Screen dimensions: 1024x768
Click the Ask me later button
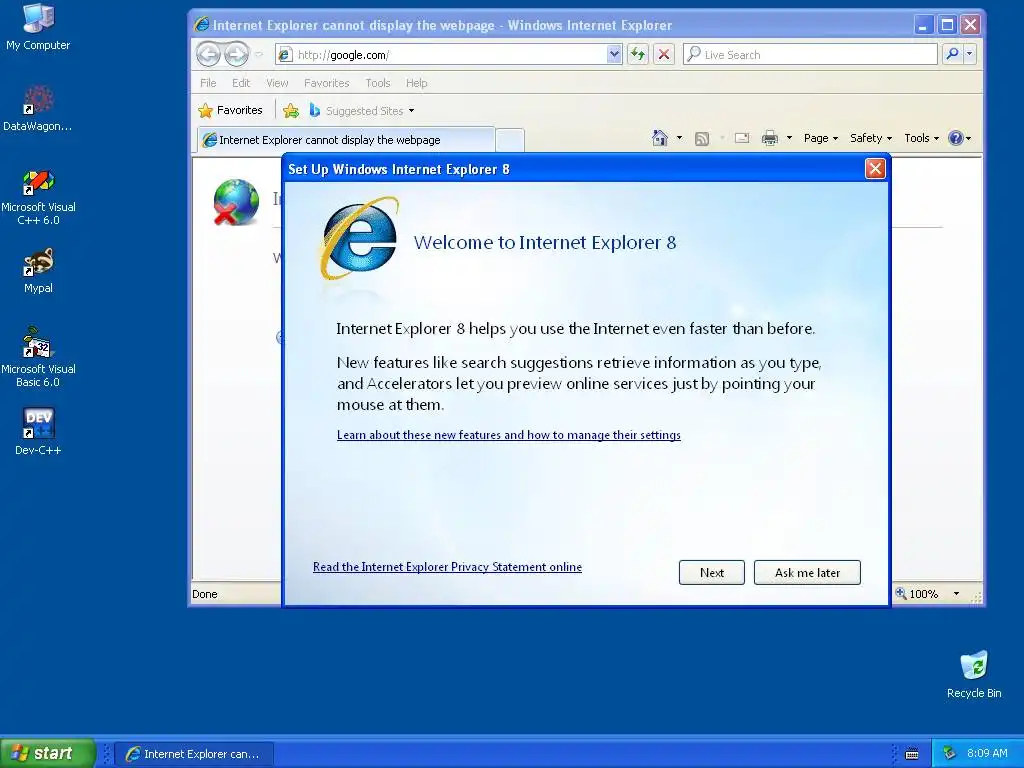(807, 573)
